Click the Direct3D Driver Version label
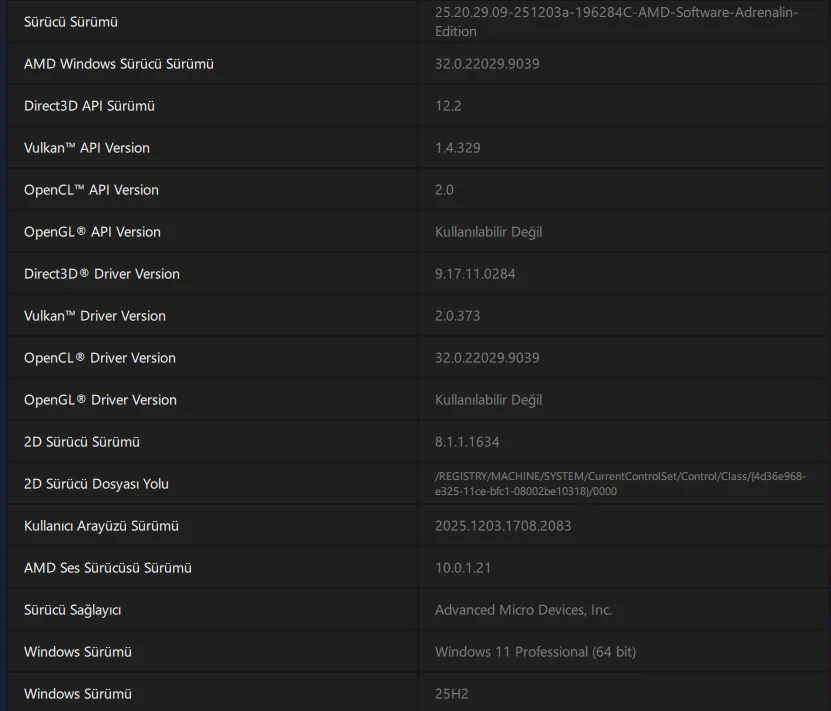 [102, 274]
